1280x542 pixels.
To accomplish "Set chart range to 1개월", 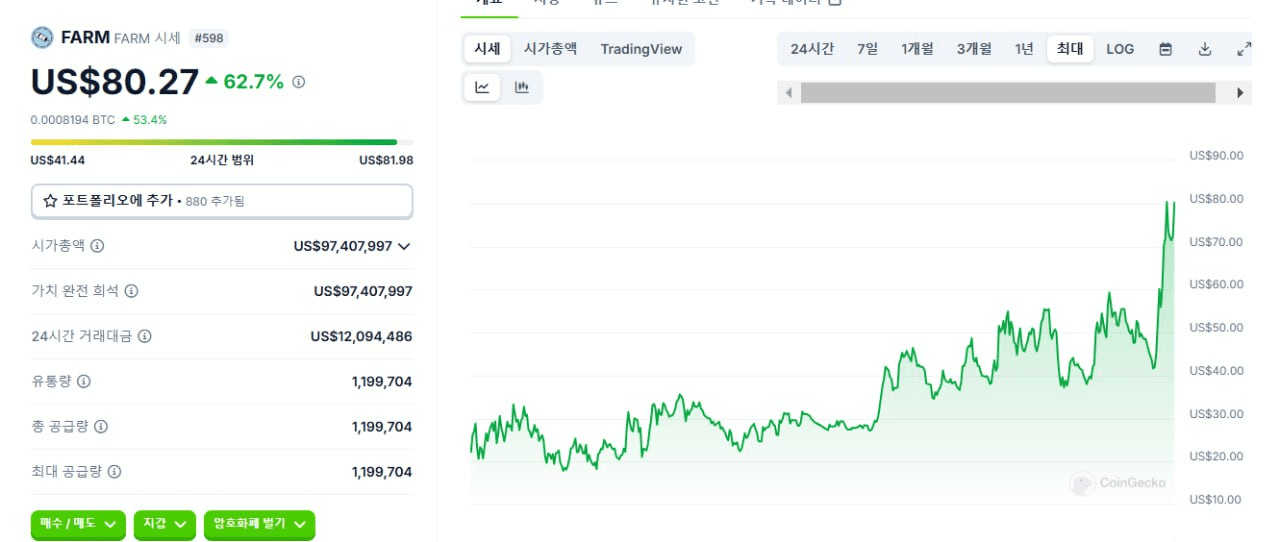I will [917, 49].
